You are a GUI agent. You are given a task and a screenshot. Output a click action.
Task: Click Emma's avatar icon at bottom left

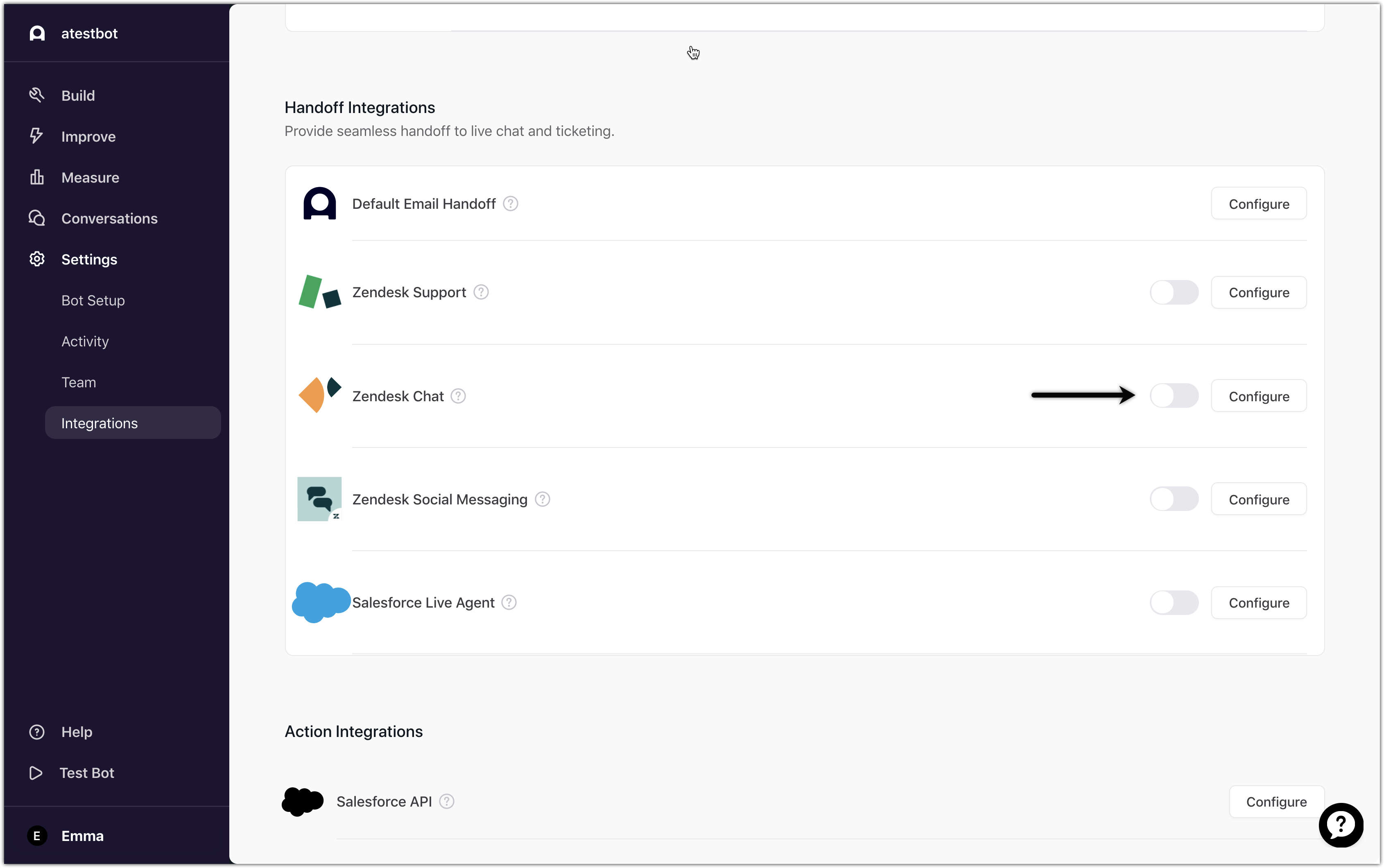click(x=37, y=836)
